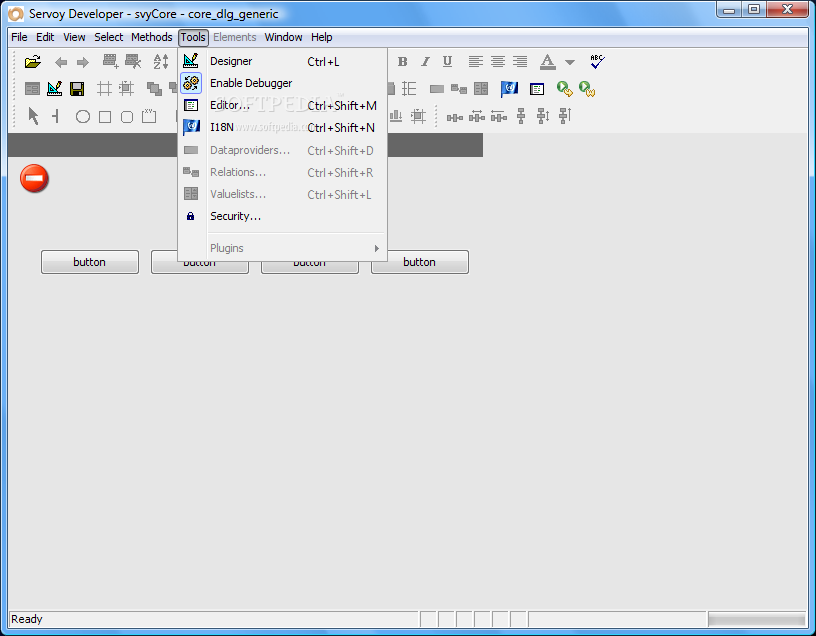The height and width of the screenshot is (636, 816).
Task: Click the row spacing toolbar icon
Action: coord(409,88)
